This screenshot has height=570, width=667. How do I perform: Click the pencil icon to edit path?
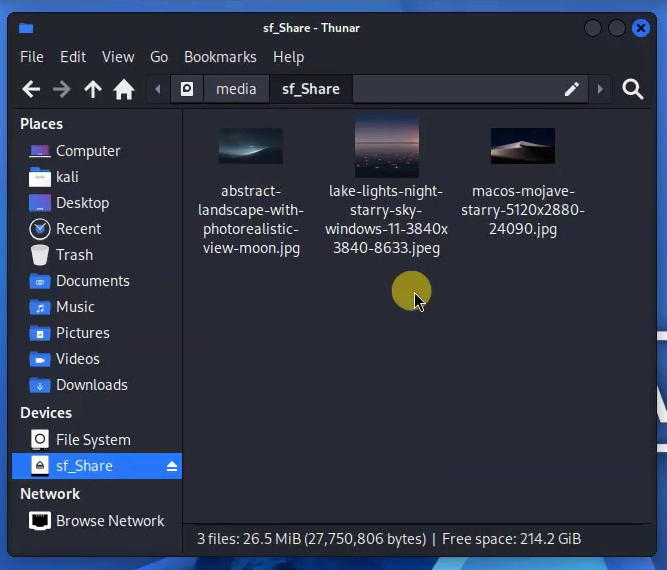[x=571, y=89]
